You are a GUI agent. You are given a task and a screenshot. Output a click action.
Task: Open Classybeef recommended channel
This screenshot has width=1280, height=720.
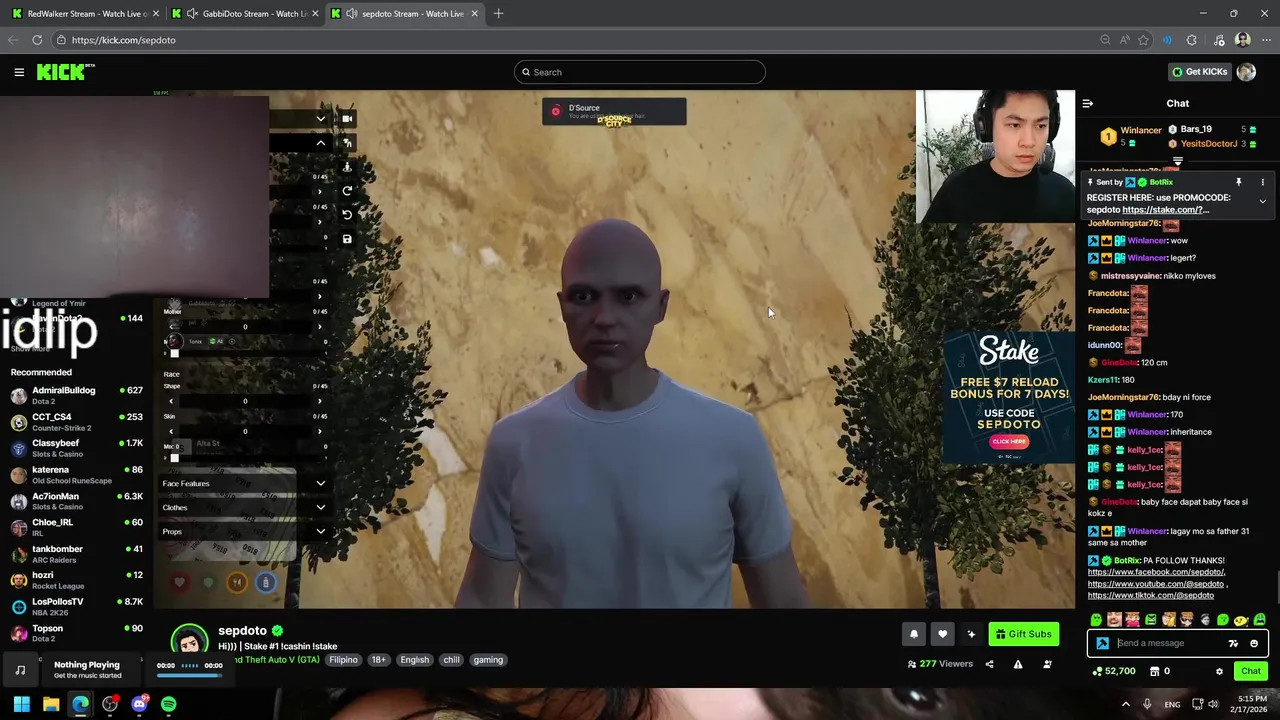77,448
